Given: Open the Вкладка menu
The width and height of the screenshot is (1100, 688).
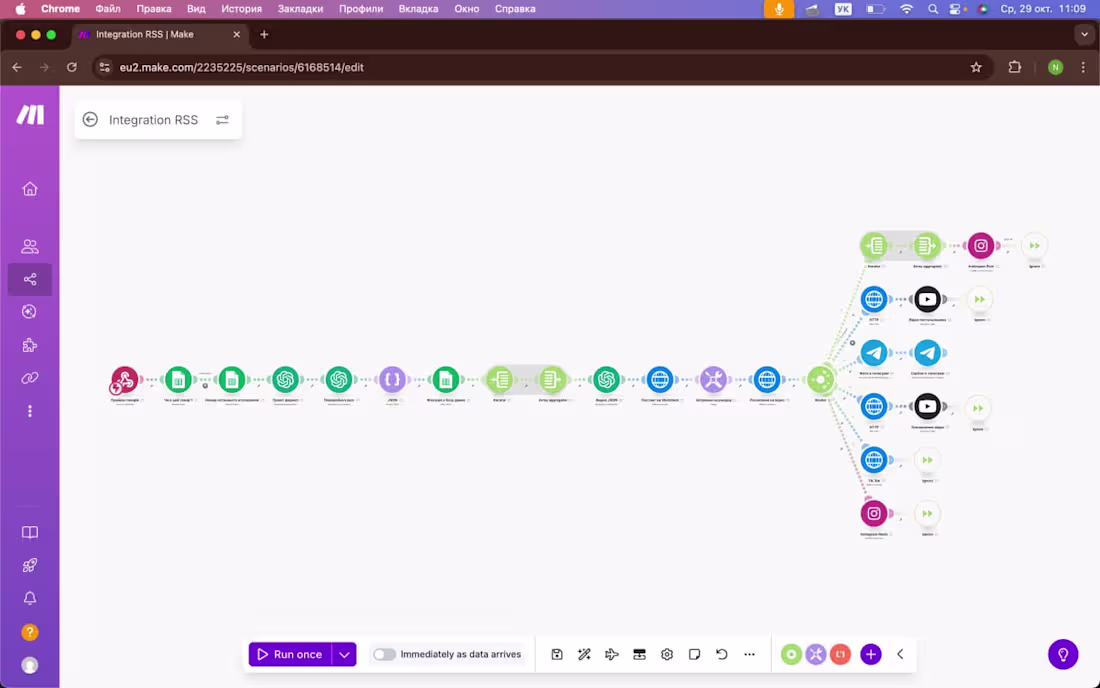Looking at the screenshot, I should click(x=418, y=9).
